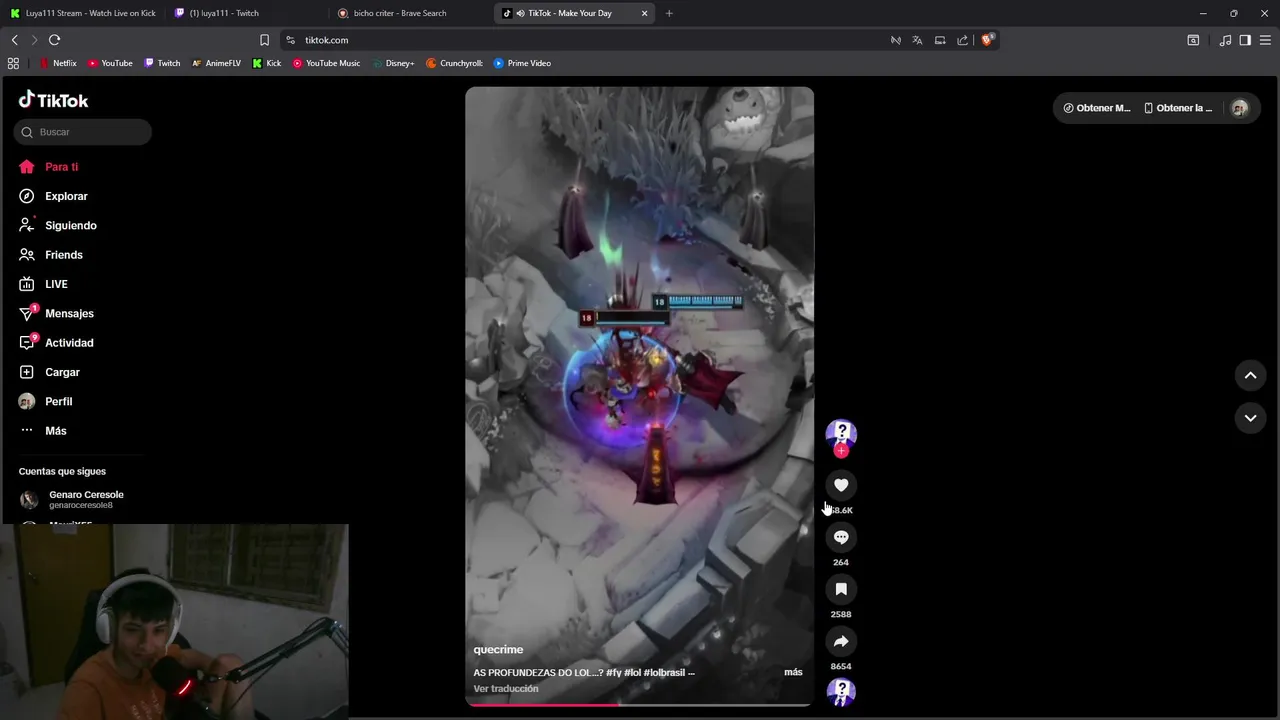The width and height of the screenshot is (1280, 720).
Task: Open the profile avatar menu at top right
Action: tap(1239, 108)
